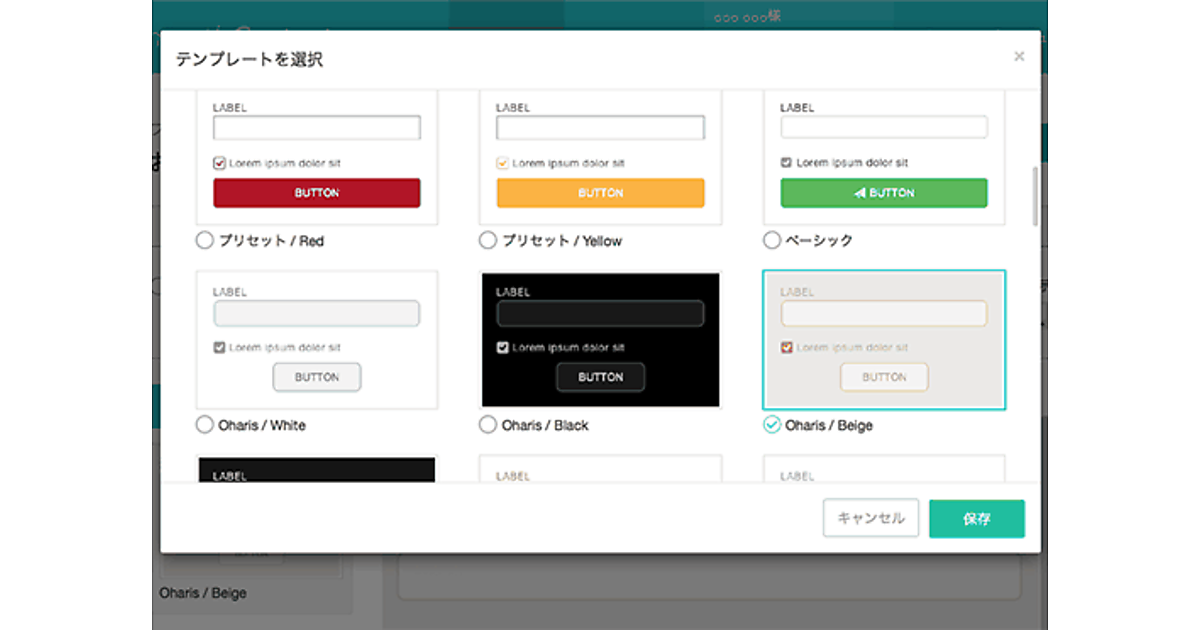
Task: Click the dark template thumbnail in bottom row
Action: click(x=317, y=470)
